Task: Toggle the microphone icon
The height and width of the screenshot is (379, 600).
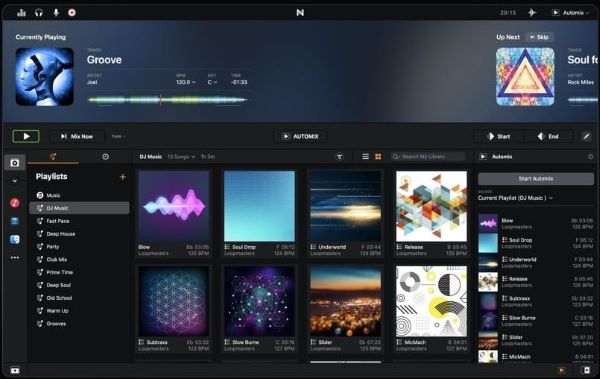Action: 56,13
